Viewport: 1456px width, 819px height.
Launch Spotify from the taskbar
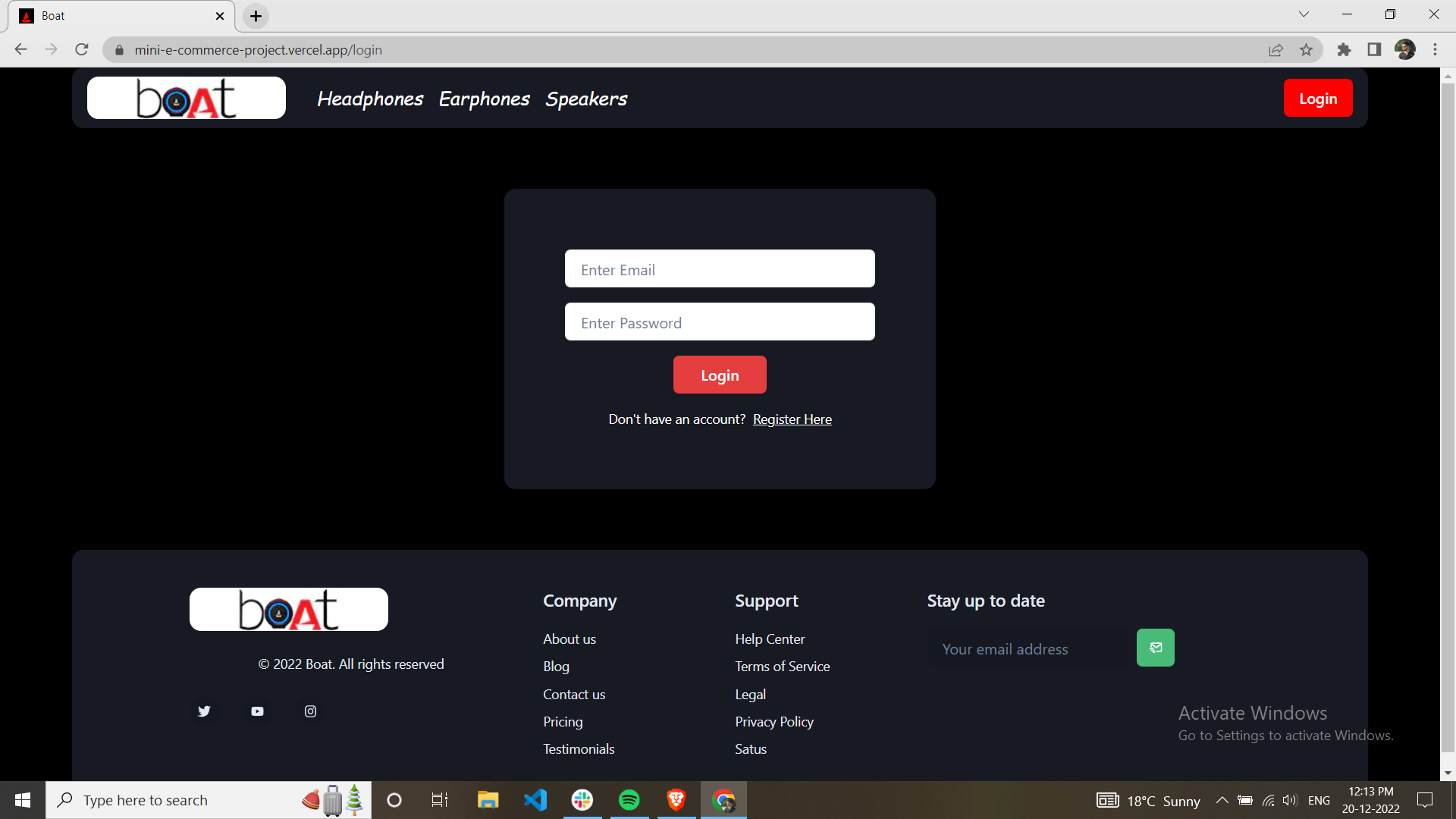[x=629, y=799]
